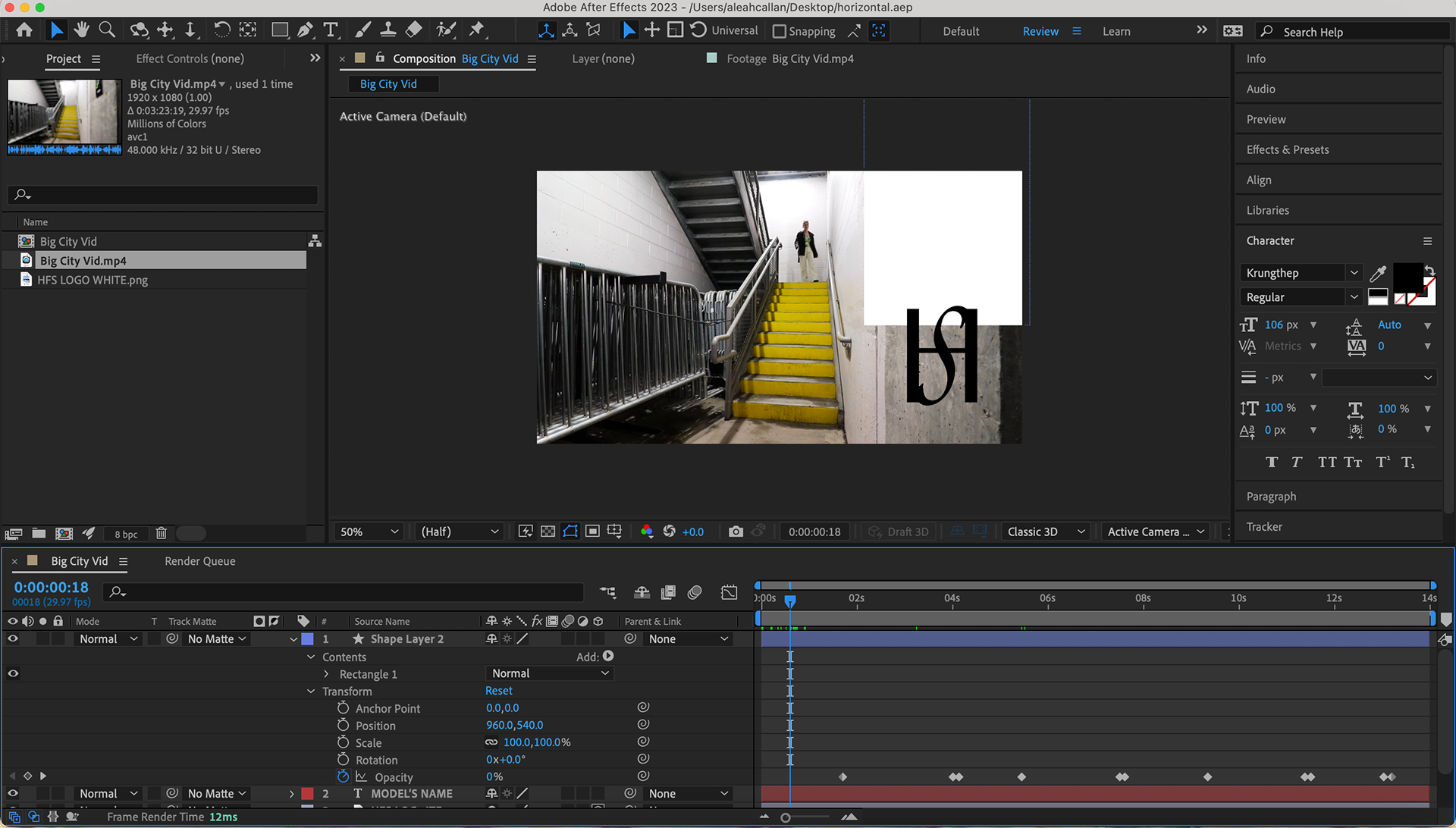Select the Puppet Pin tool
The height and width of the screenshot is (828, 1456).
pyautogui.click(x=476, y=30)
